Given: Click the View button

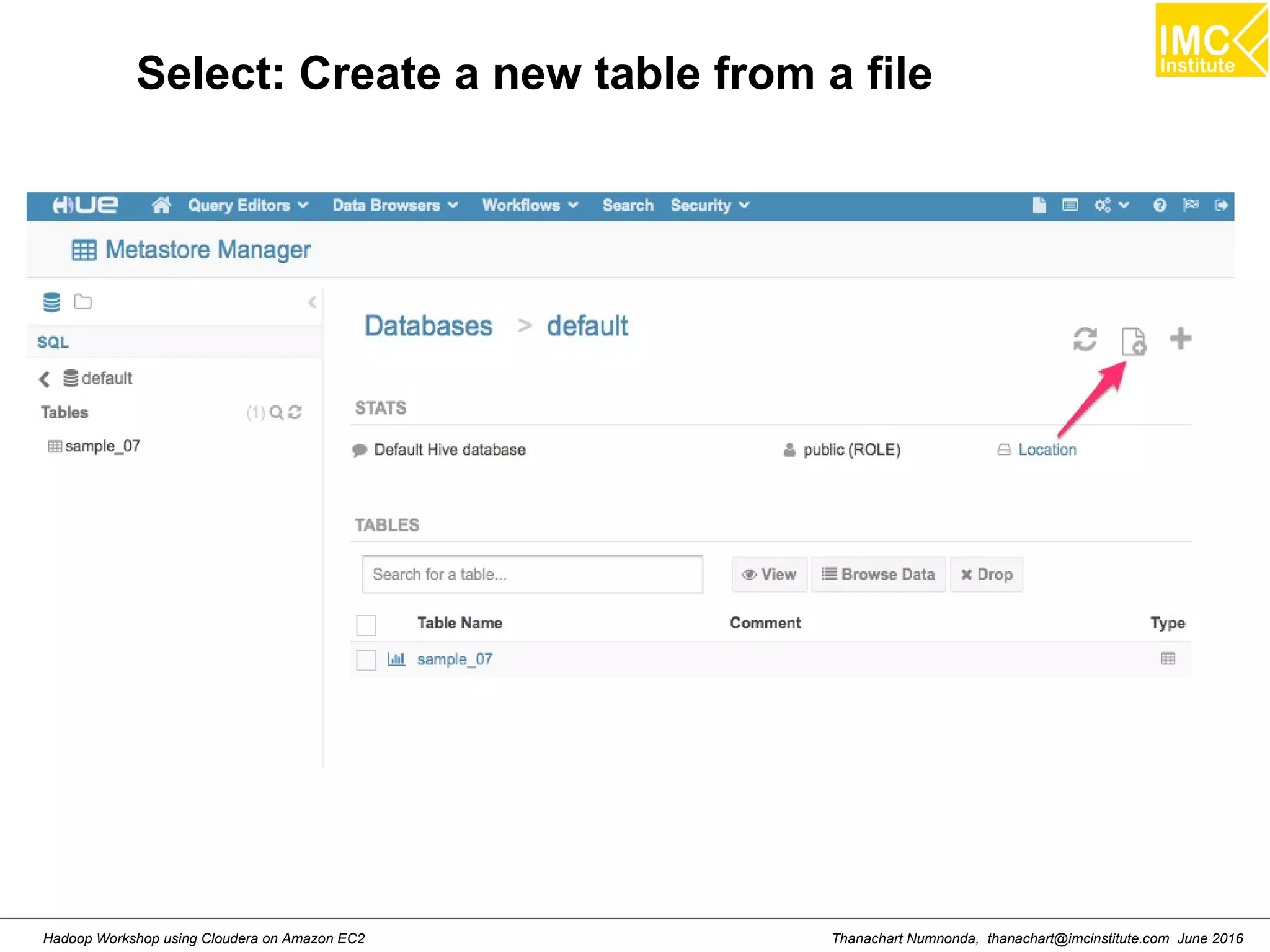Looking at the screenshot, I should pos(769,575).
